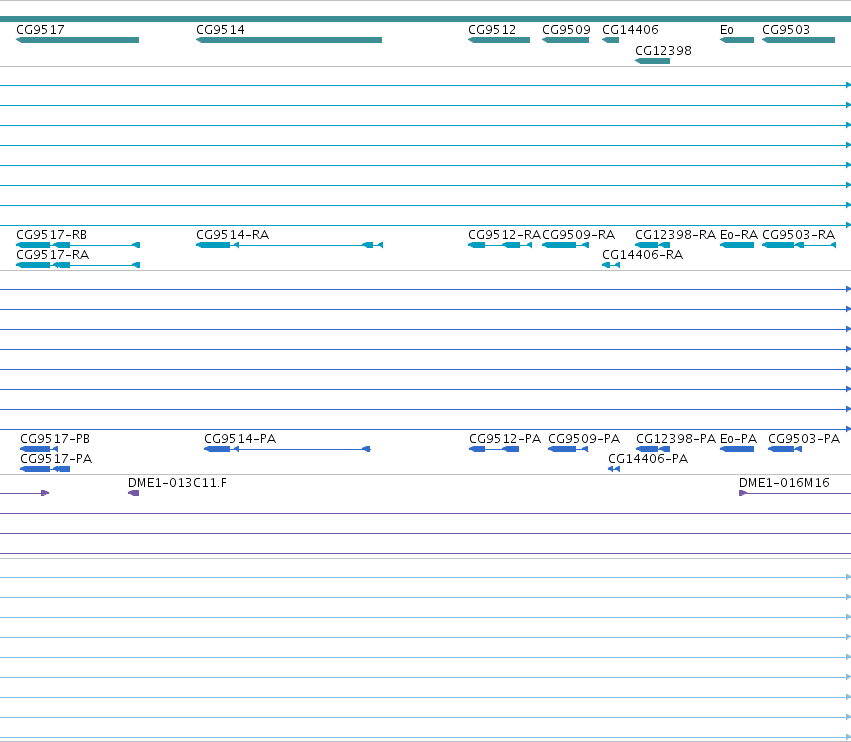
Task: Click the Eo-PA protein bar glyph
Action: (x=736, y=449)
